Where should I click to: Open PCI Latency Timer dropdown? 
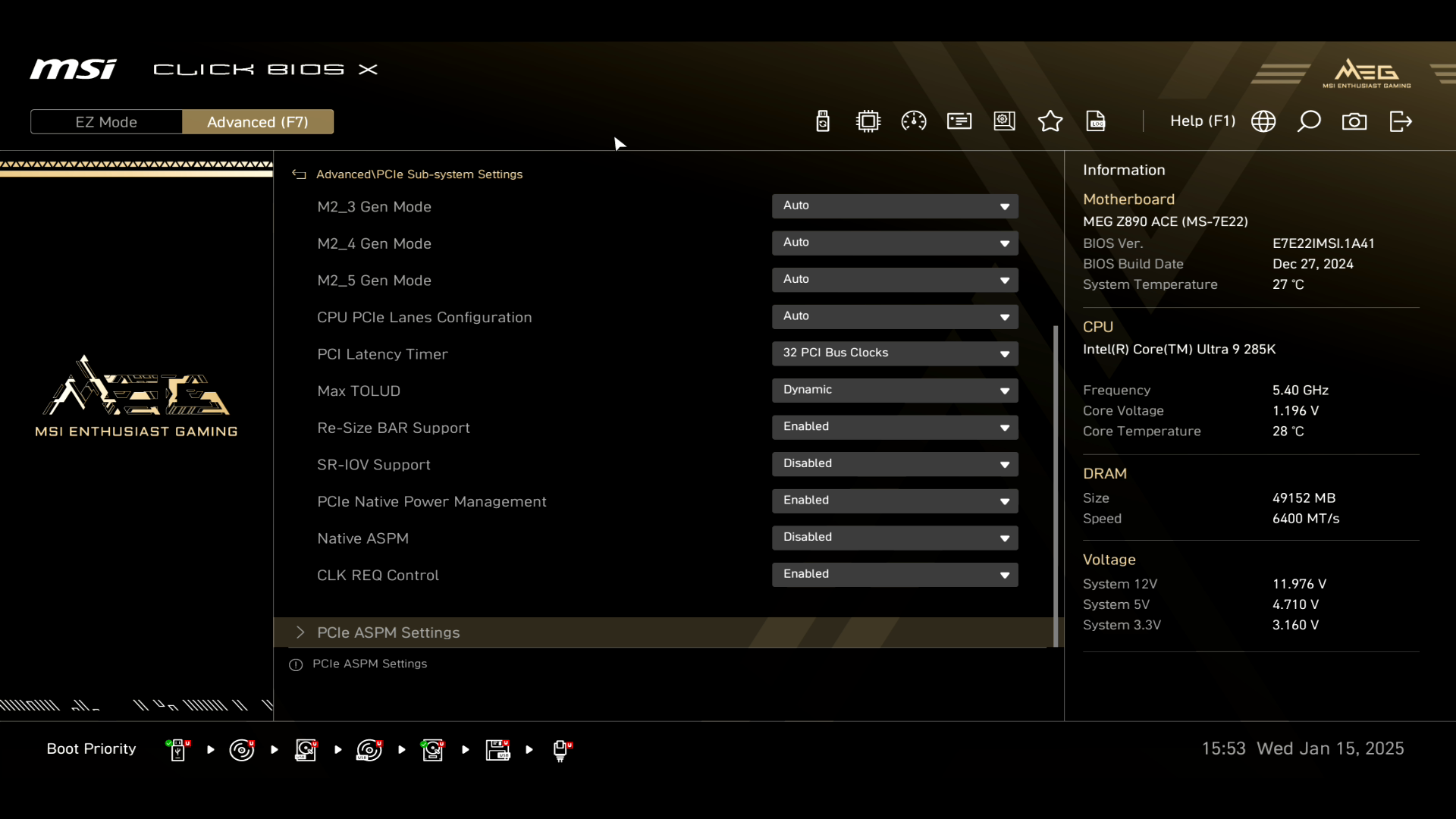[x=895, y=353]
